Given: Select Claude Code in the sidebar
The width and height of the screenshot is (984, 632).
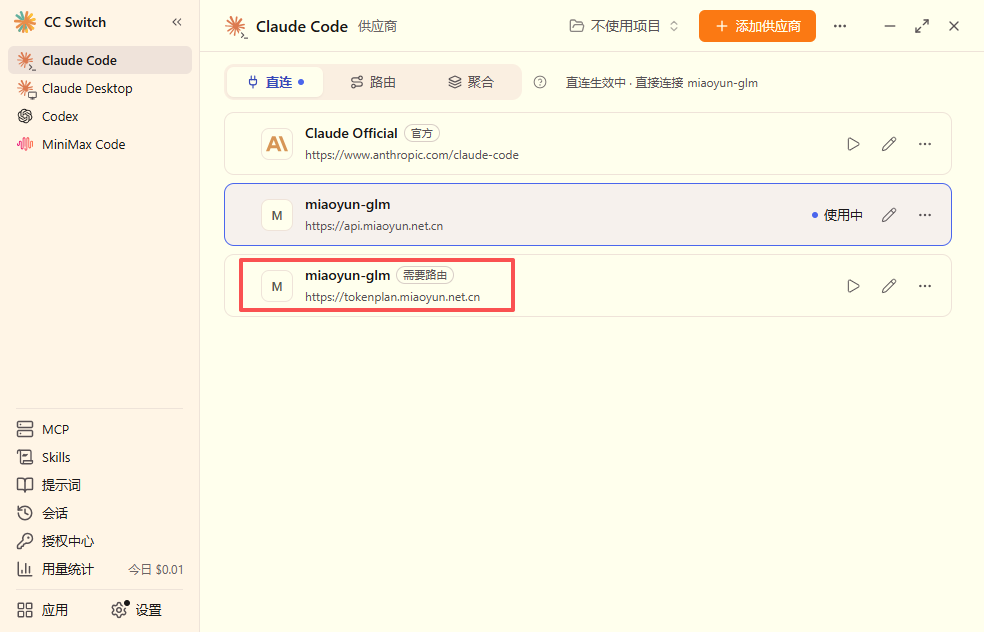Looking at the screenshot, I should point(100,60).
